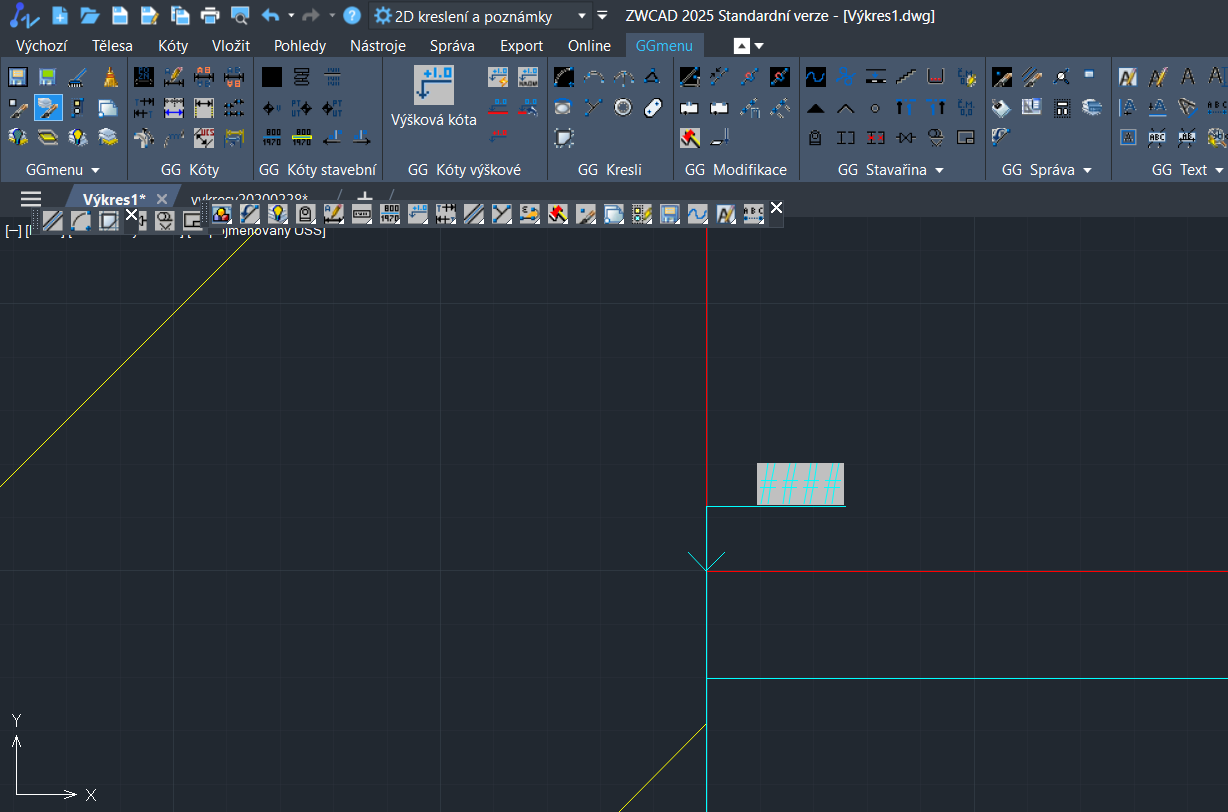Toggle the ribbon minimize arrow button
This screenshot has height=812, width=1228.
[741, 46]
